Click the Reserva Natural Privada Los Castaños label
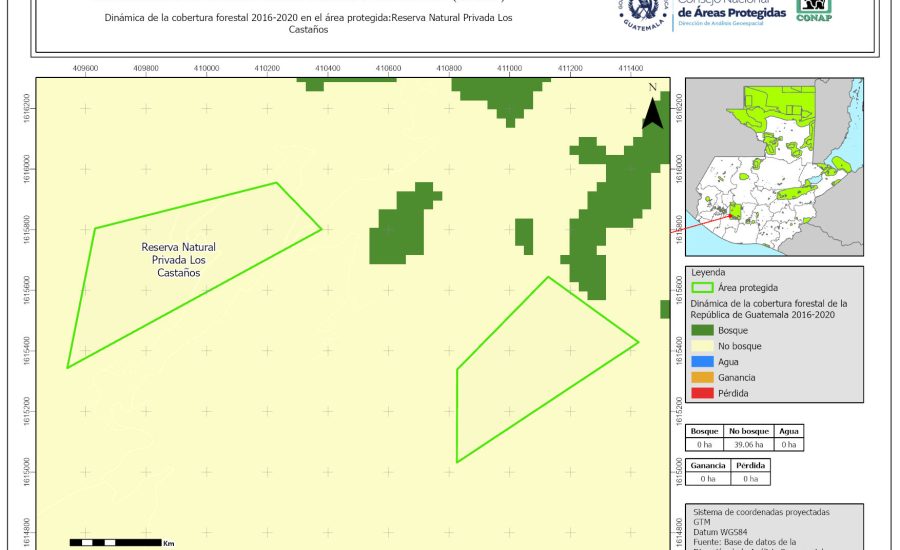This screenshot has width=900, height=550. coord(178,259)
